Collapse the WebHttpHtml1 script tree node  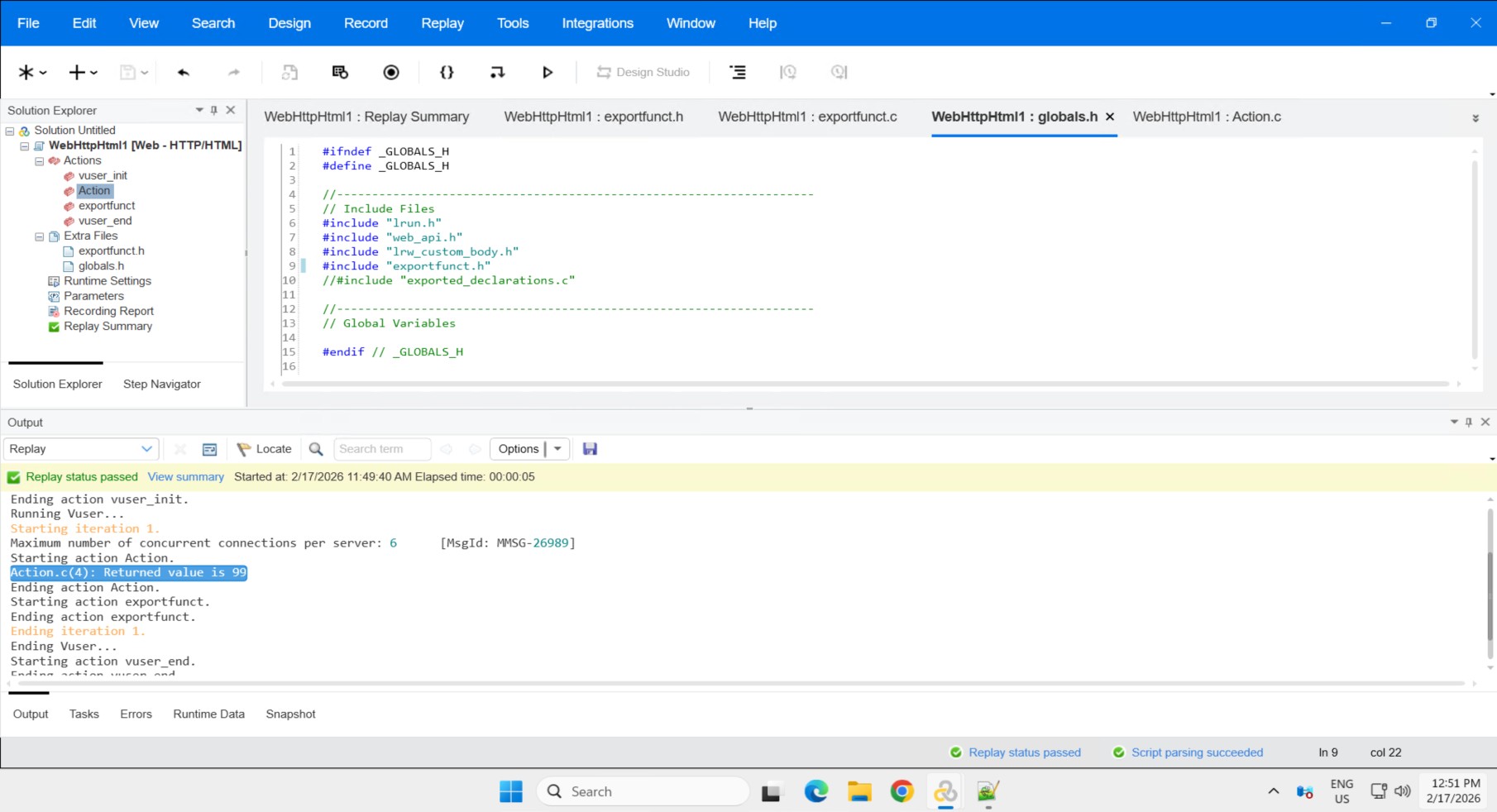tap(24, 146)
